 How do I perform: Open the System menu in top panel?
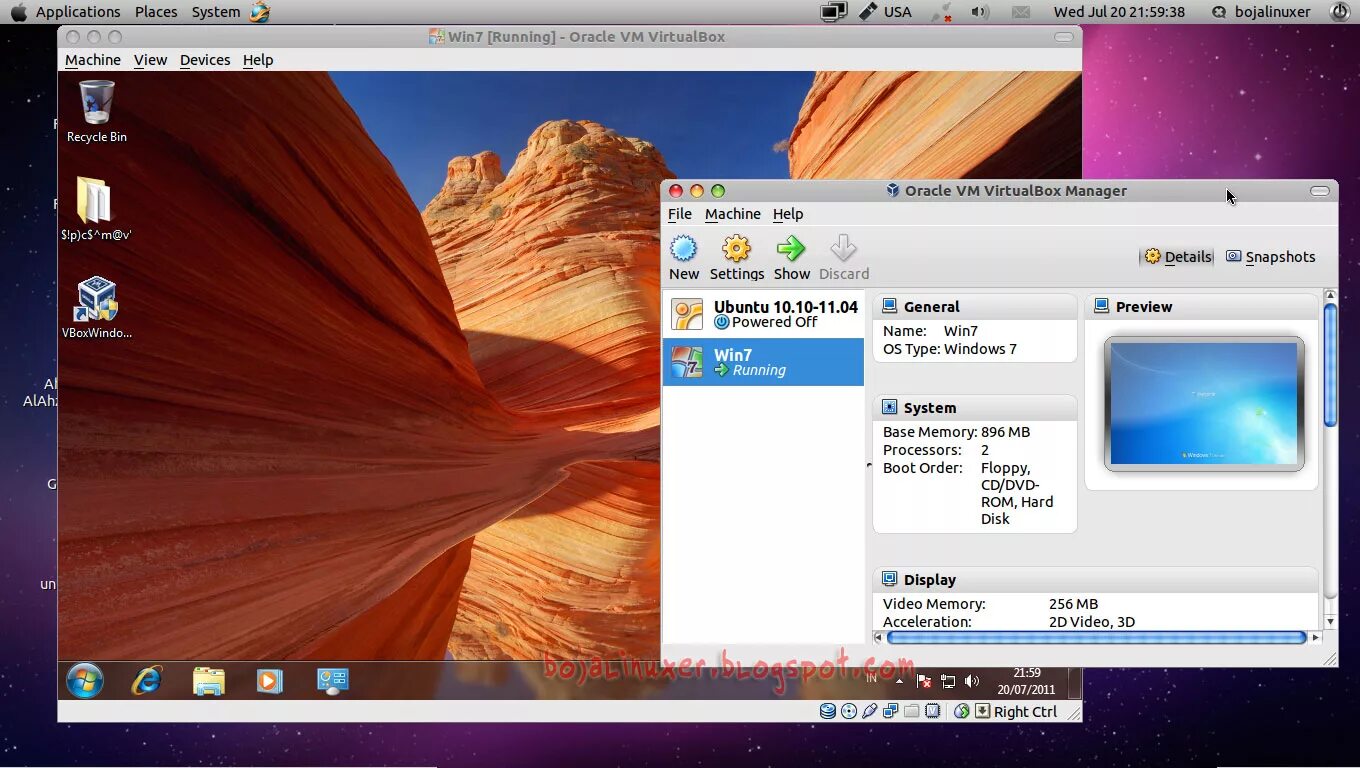(x=216, y=12)
